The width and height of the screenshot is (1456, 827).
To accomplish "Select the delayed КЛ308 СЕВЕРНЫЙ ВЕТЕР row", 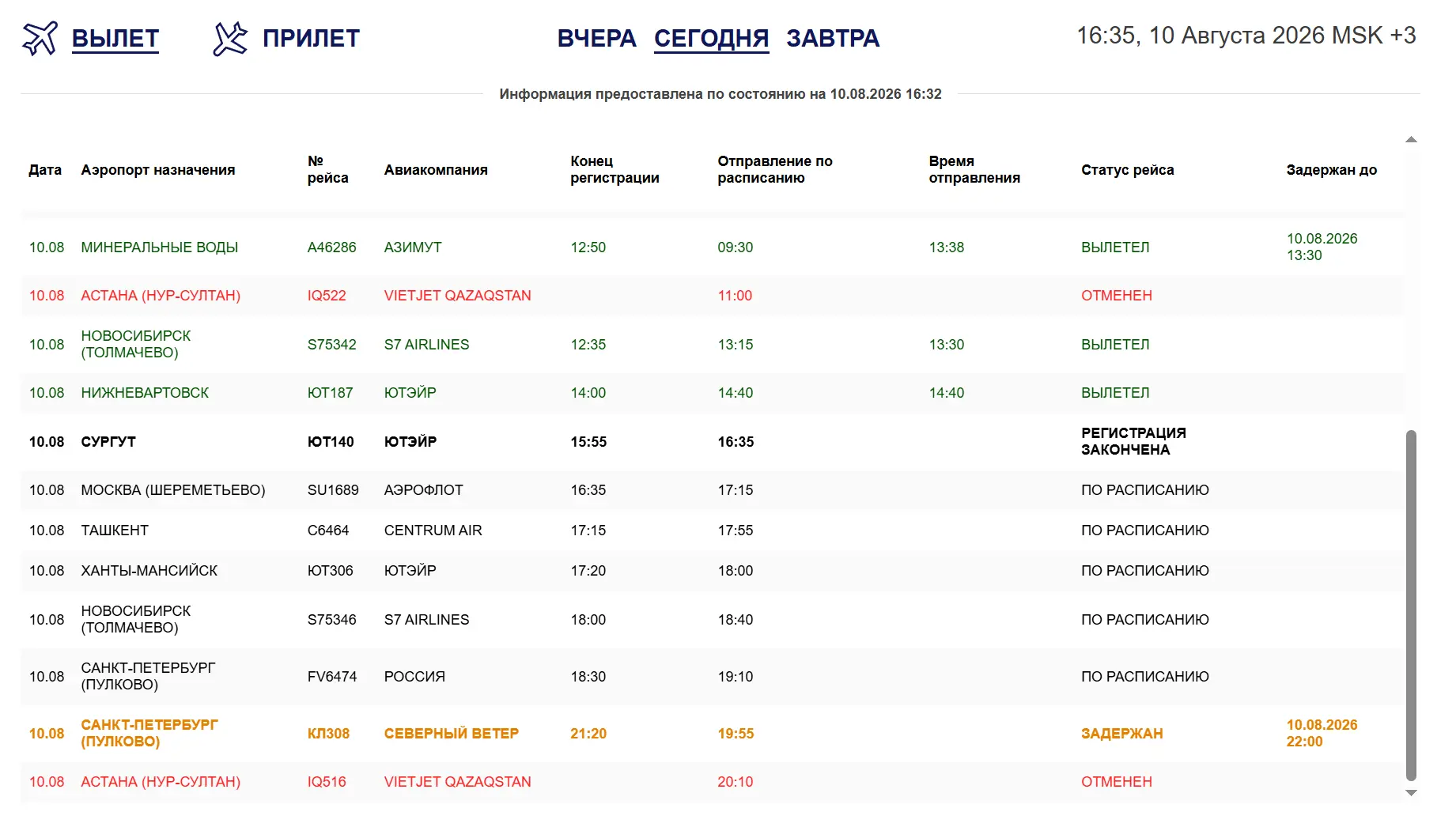I will tap(712, 734).
